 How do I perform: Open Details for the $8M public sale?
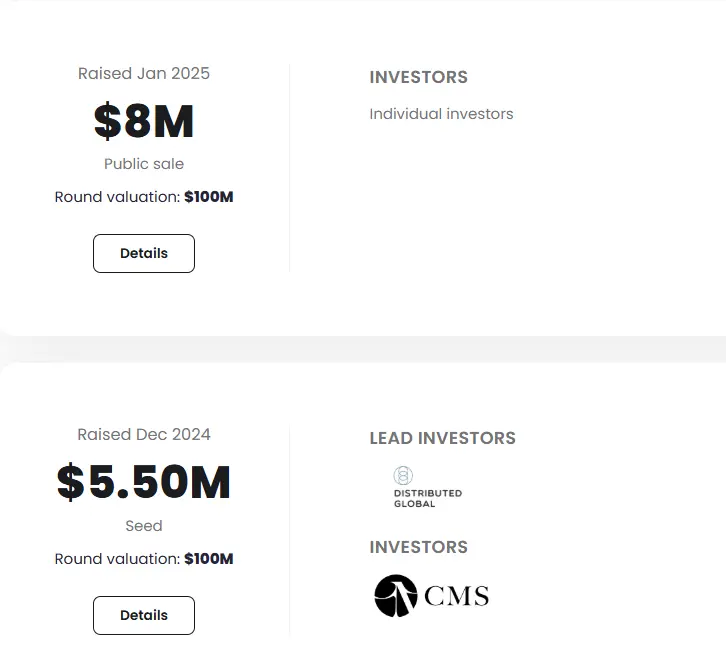point(144,253)
